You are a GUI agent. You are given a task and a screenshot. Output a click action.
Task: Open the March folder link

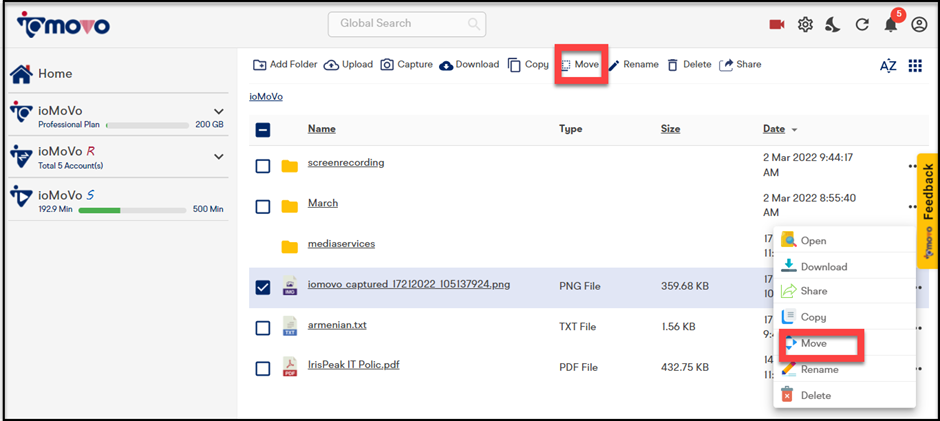[323, 203]
